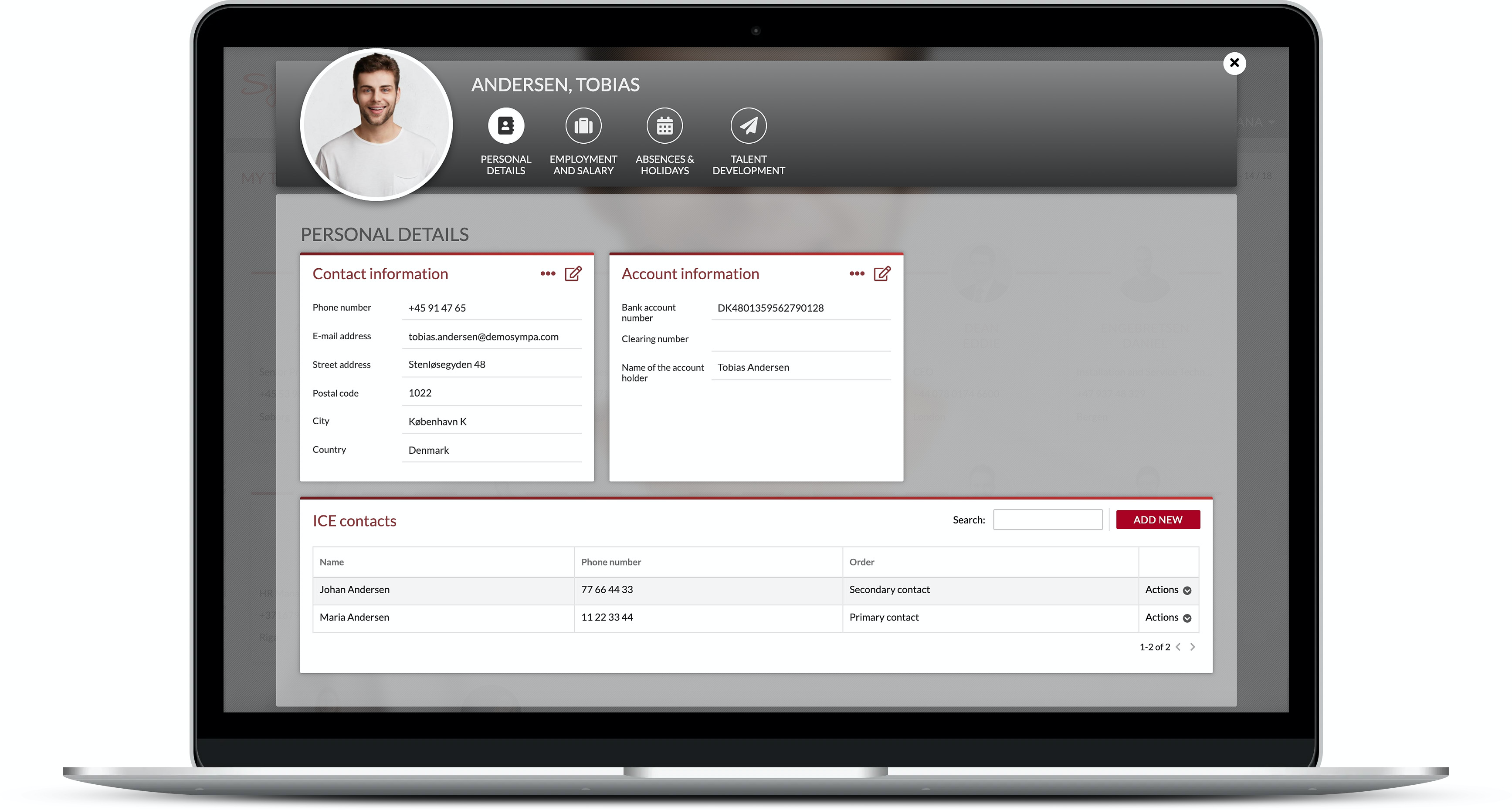
Task: Edit Contact information with the pencil icon
Action: click(x=573, y=274)
